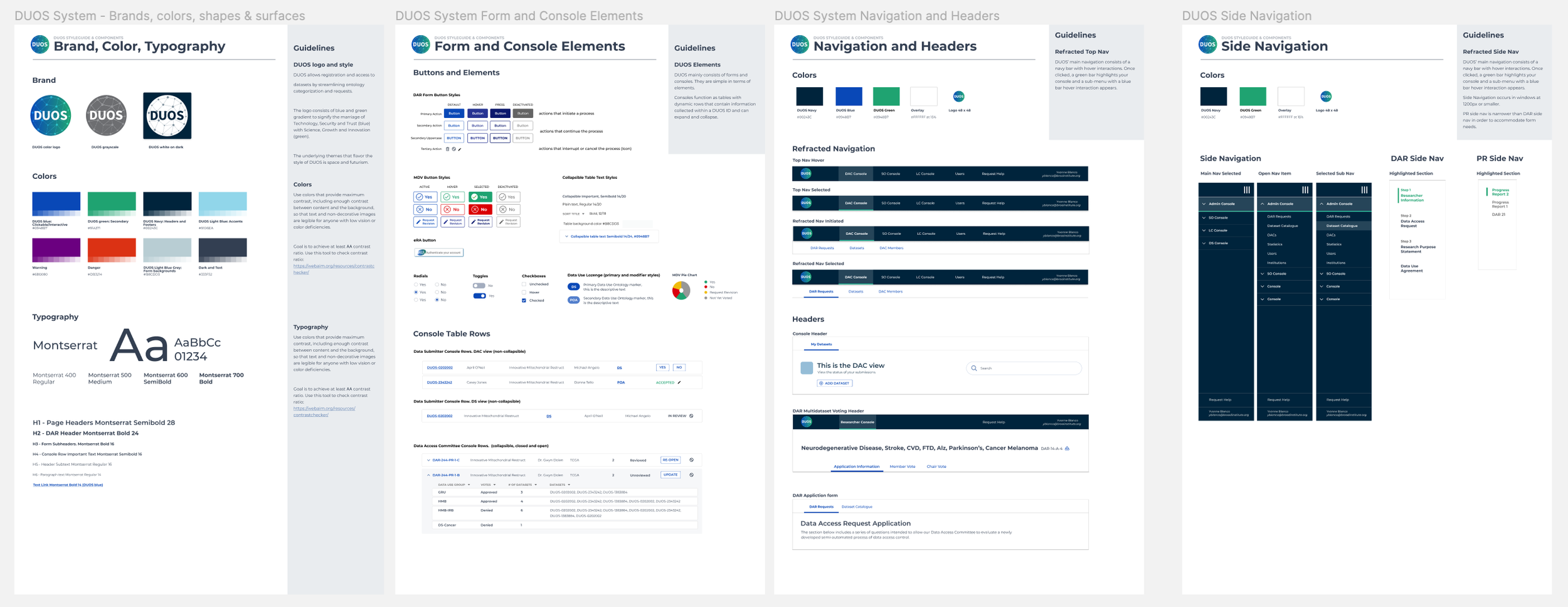1568x607 pixels.
Task: Select the DUOS grayscale logo
Action: click(x=106, y=115)
